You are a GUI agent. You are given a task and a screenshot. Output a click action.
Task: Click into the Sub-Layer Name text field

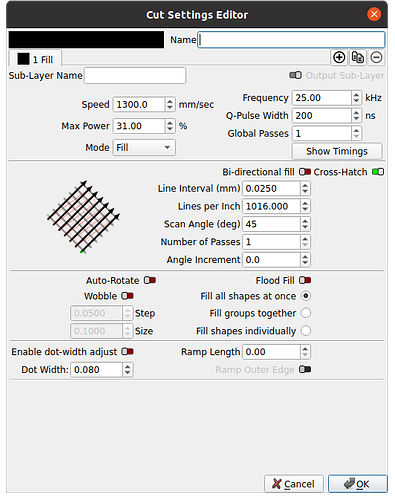tap(135, 76)
